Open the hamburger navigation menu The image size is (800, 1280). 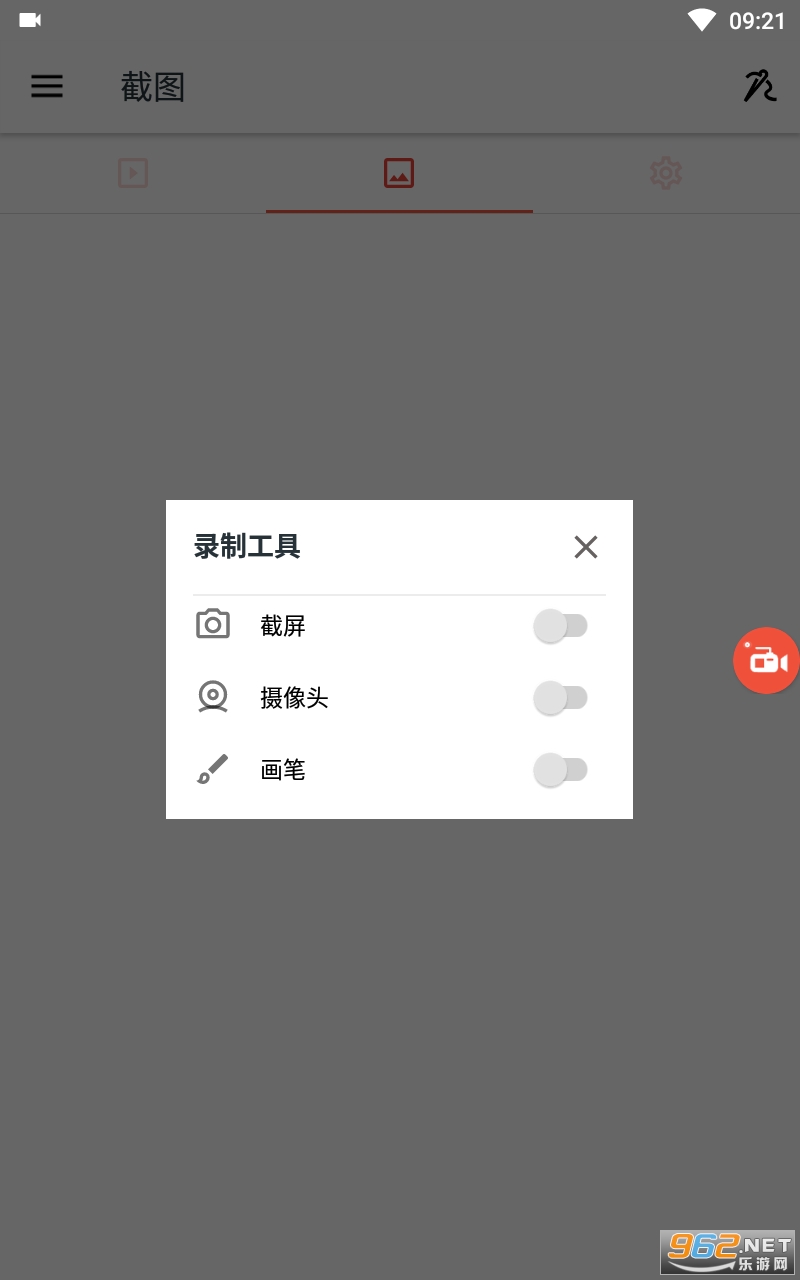47,87
